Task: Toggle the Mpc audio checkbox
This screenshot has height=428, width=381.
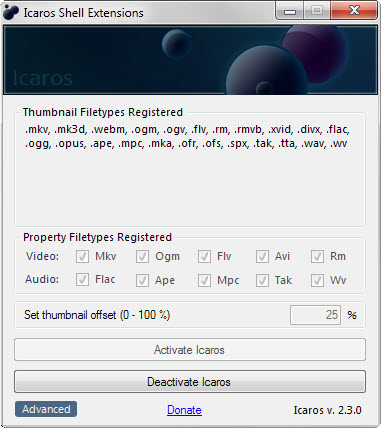Action: (x=204, y=280)
